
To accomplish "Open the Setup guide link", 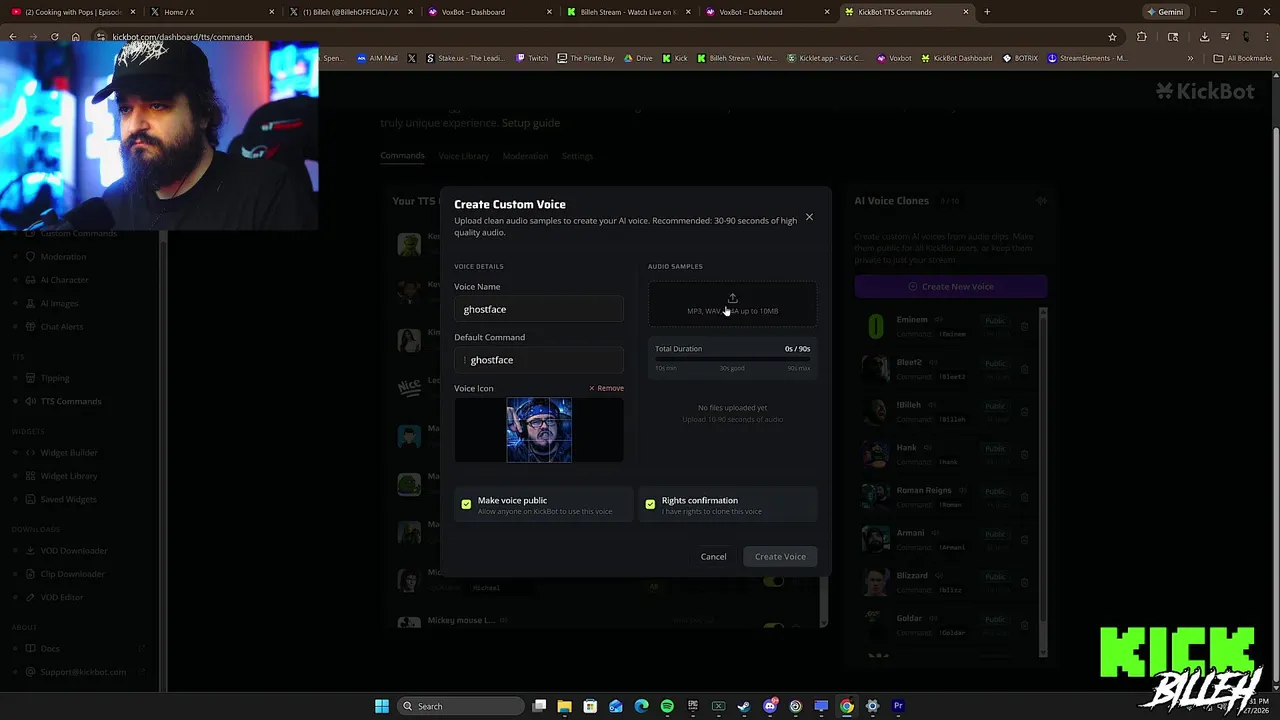I will click(531, 123).
